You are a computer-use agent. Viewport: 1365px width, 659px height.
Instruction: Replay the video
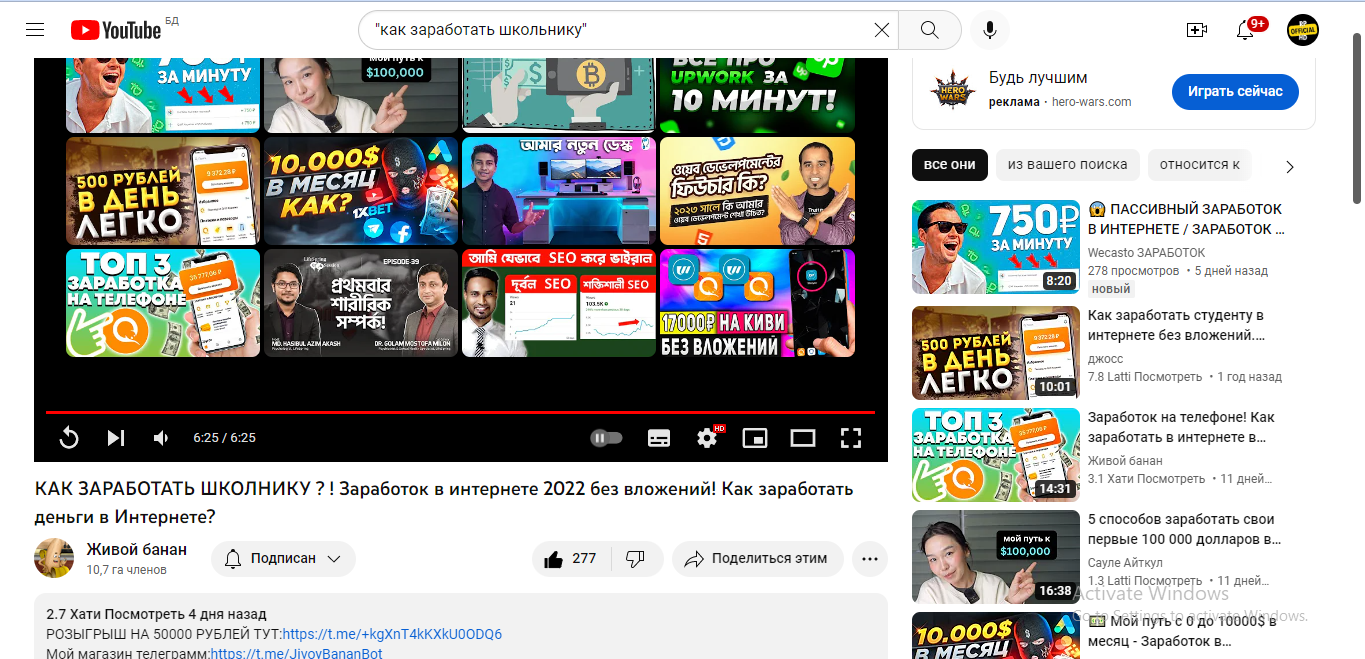(x=69, y=438)
